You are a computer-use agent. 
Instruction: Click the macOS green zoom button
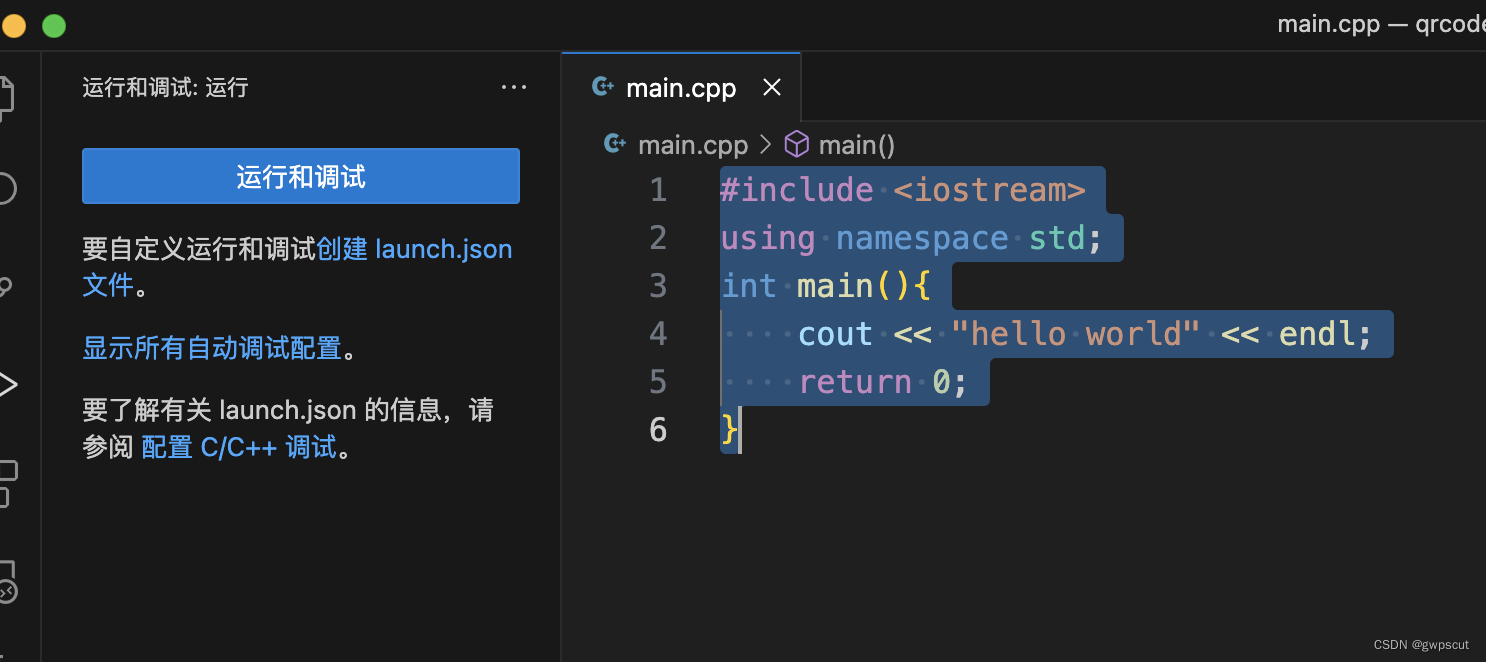[x=53, y=25]
